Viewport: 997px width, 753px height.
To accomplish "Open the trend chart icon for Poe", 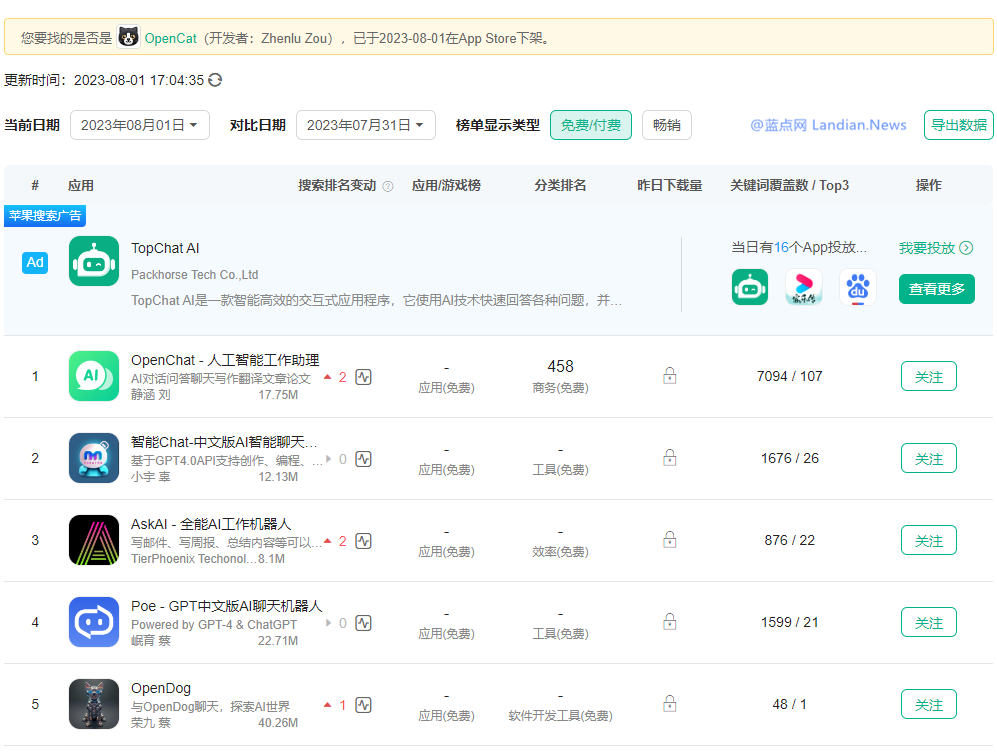I will pos(364,623).
